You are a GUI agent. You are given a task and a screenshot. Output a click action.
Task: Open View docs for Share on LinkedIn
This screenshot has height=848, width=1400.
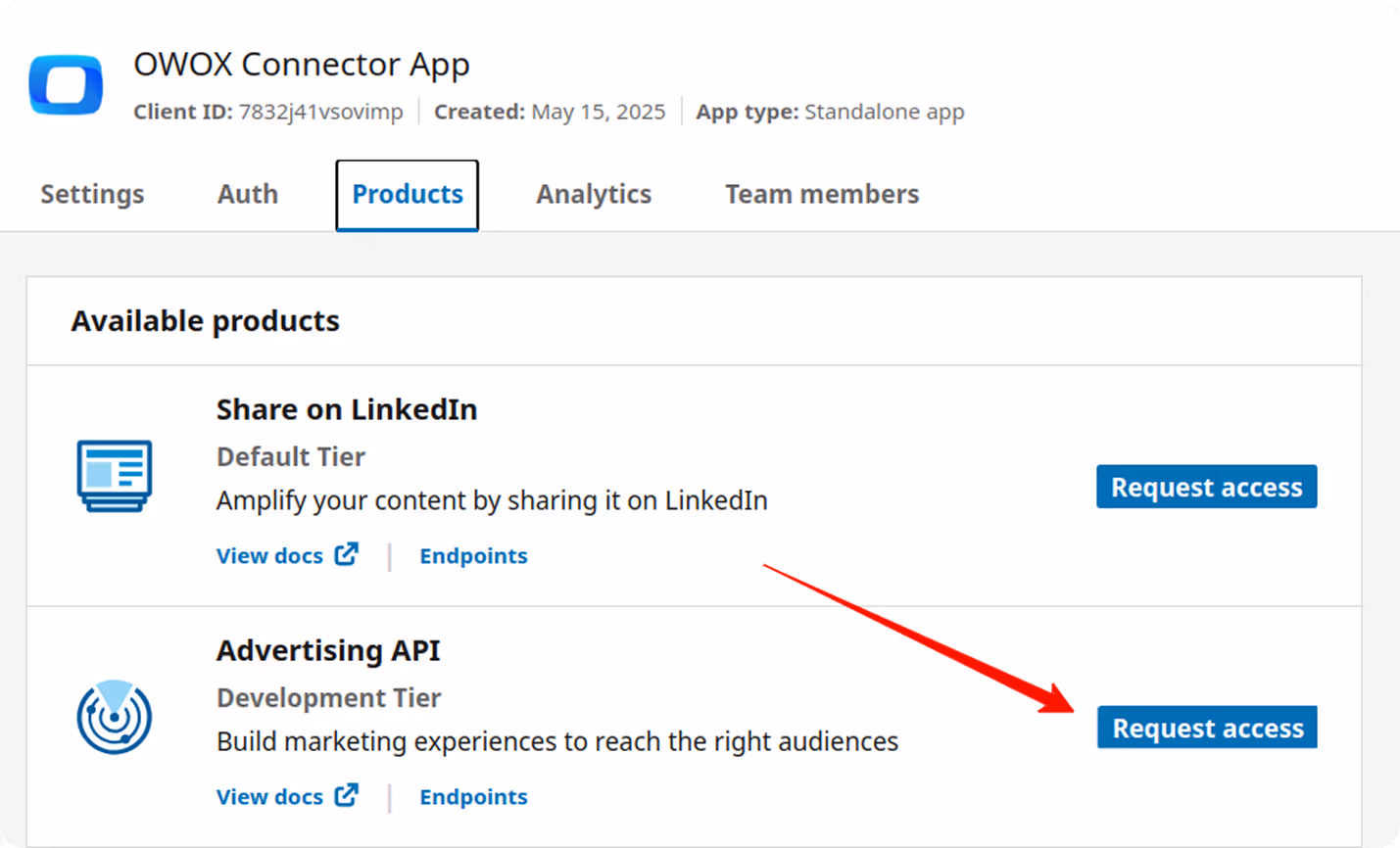click(x=269, y=555)
